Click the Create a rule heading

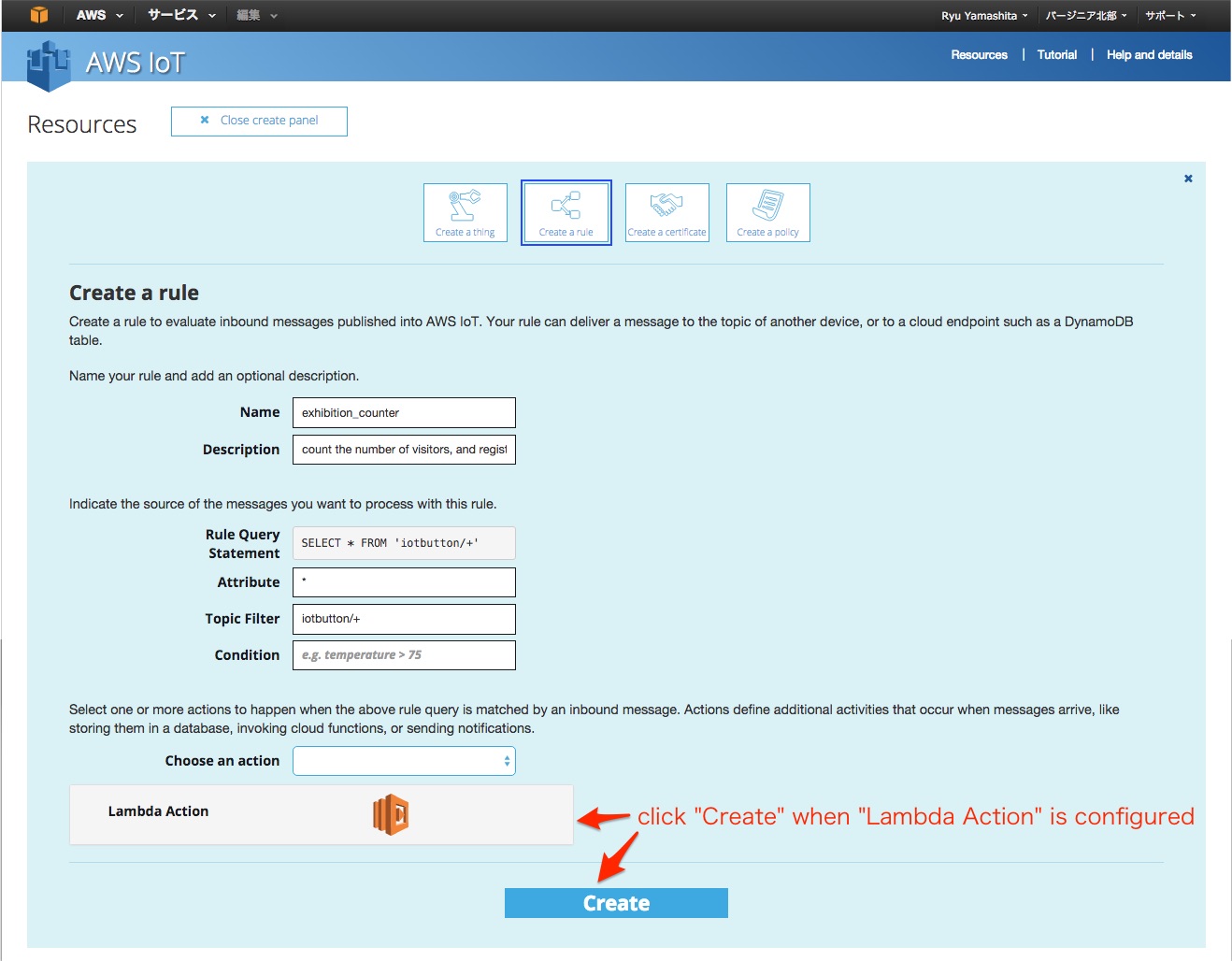click(134, 293)
